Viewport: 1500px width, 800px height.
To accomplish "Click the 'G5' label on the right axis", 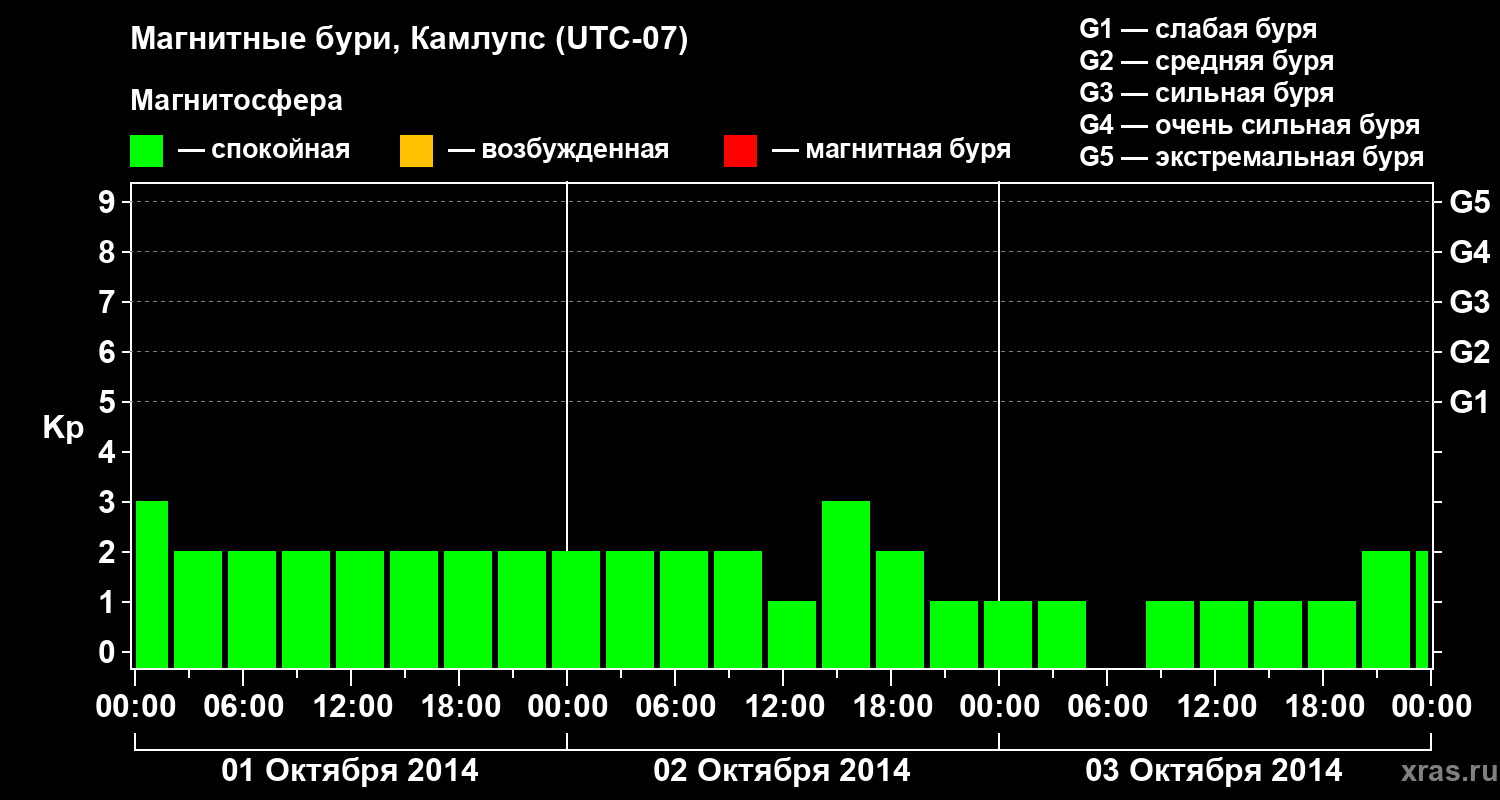I will (1469, 202).
